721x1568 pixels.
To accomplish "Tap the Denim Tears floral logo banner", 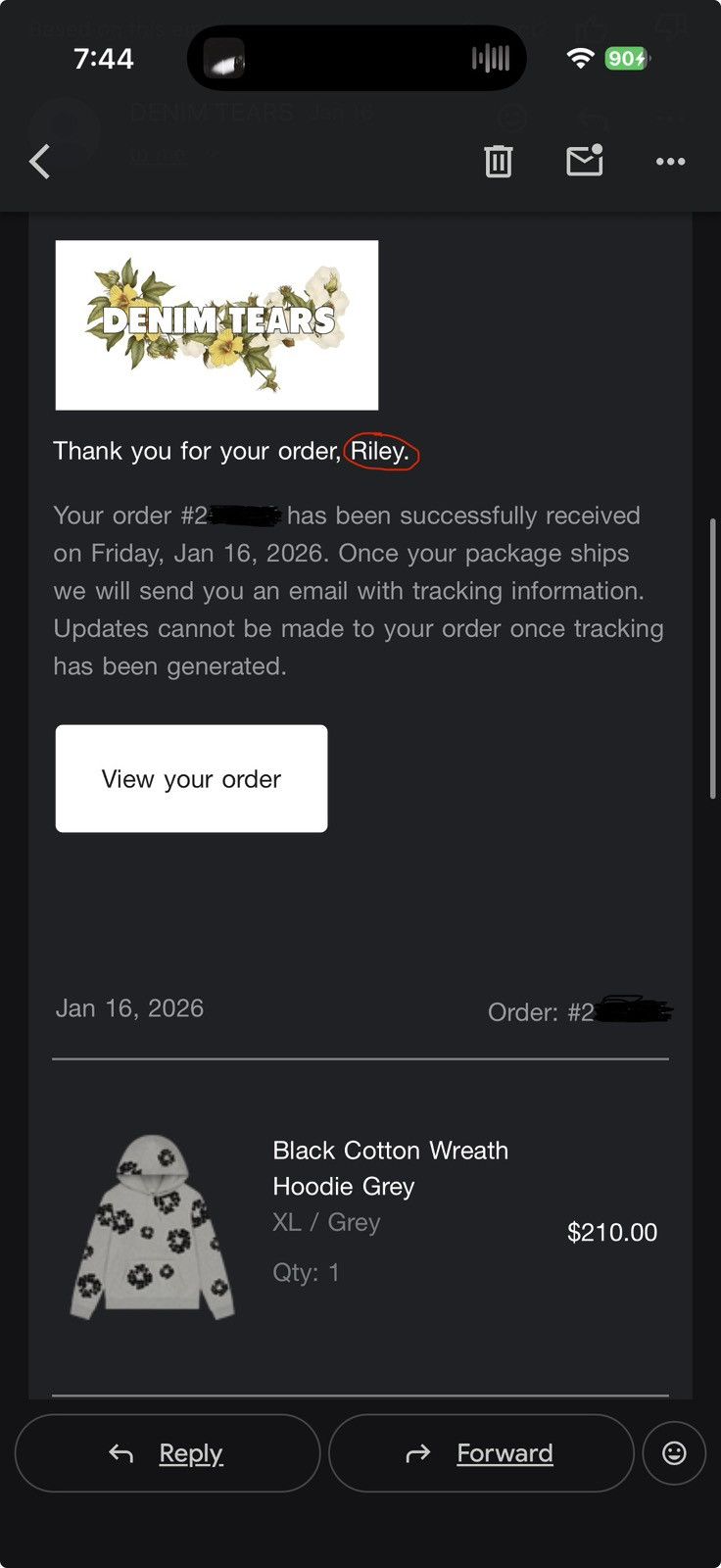I will coord(216,324).
